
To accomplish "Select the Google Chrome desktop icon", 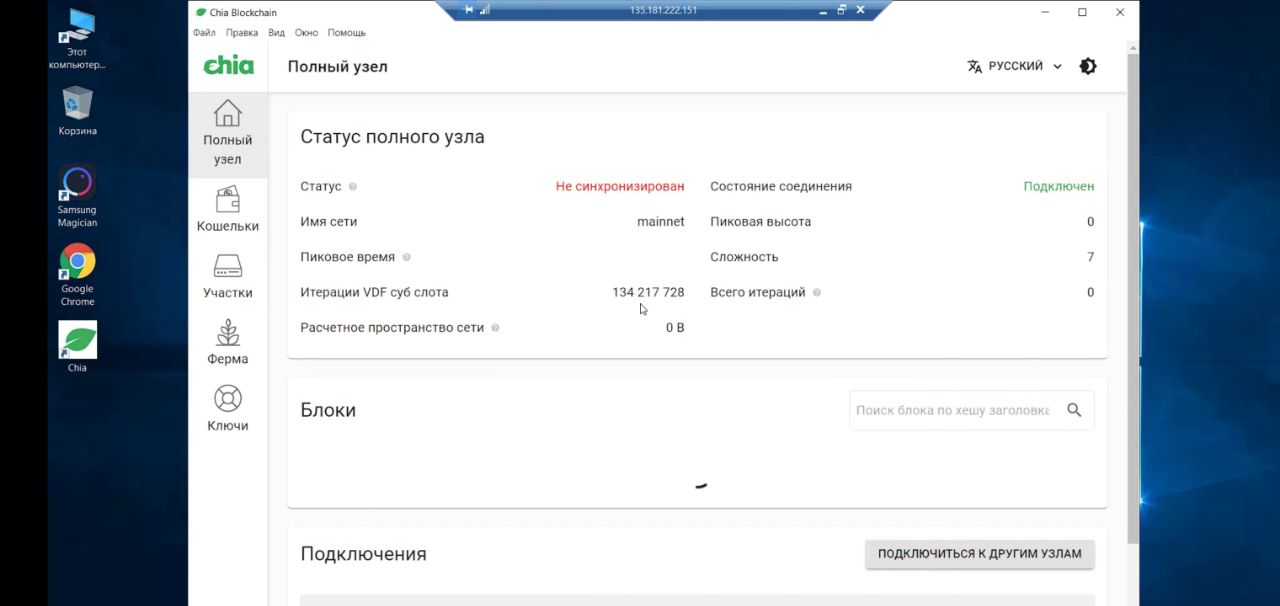I will point(77,275).
